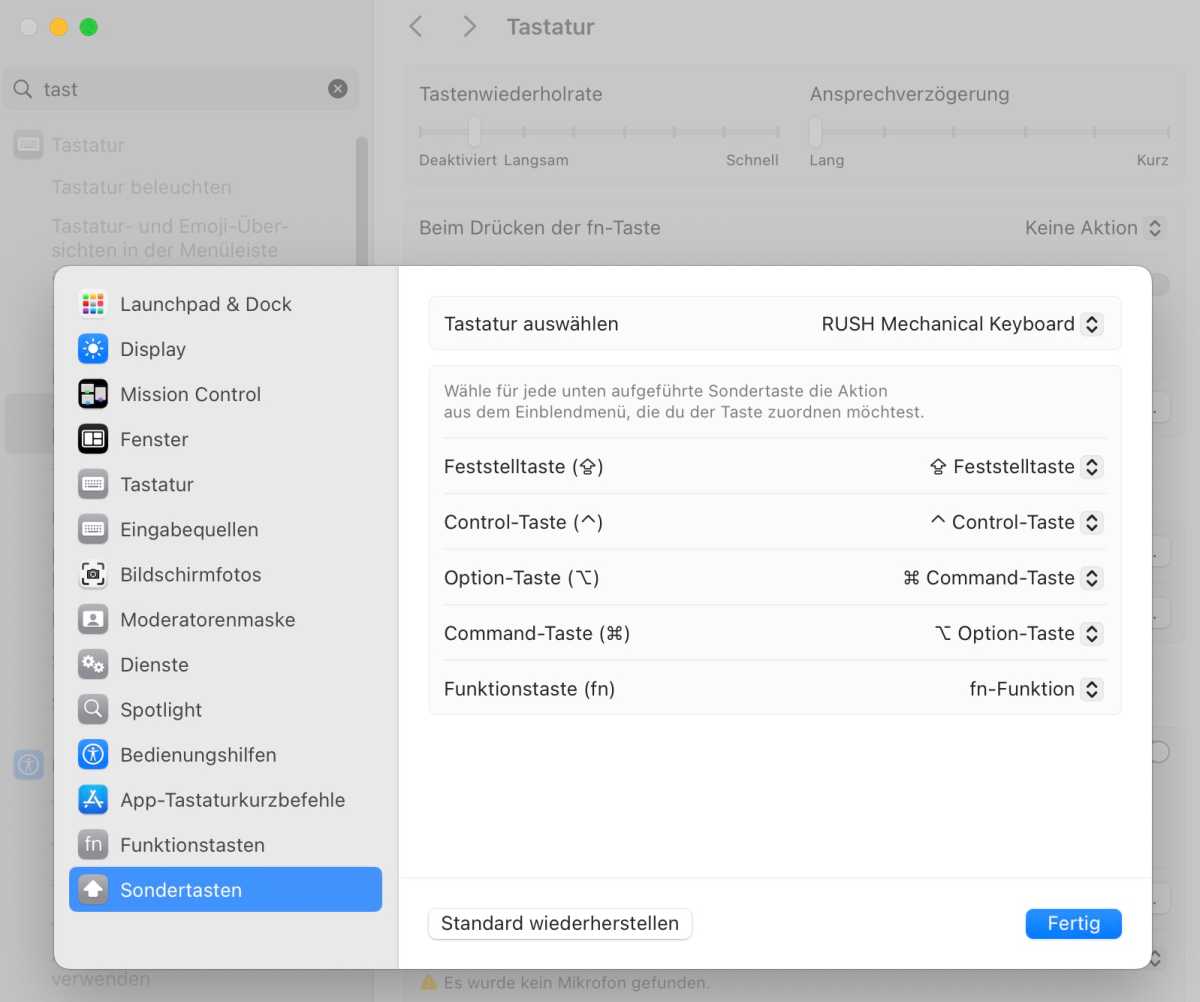Select the Funktionstasten fn icon
The image size is (1200, 1002).
pyautogui.click(x=93, y=844)
